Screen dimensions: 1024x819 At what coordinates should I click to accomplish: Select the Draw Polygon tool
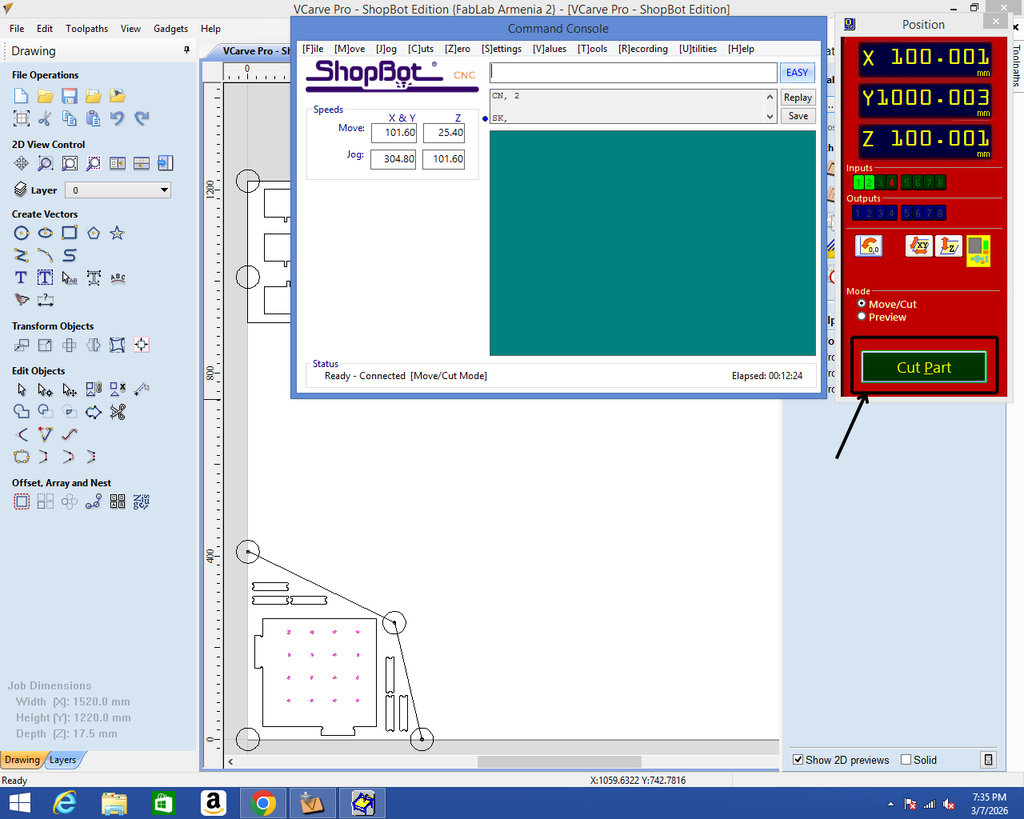click(93, 233)
